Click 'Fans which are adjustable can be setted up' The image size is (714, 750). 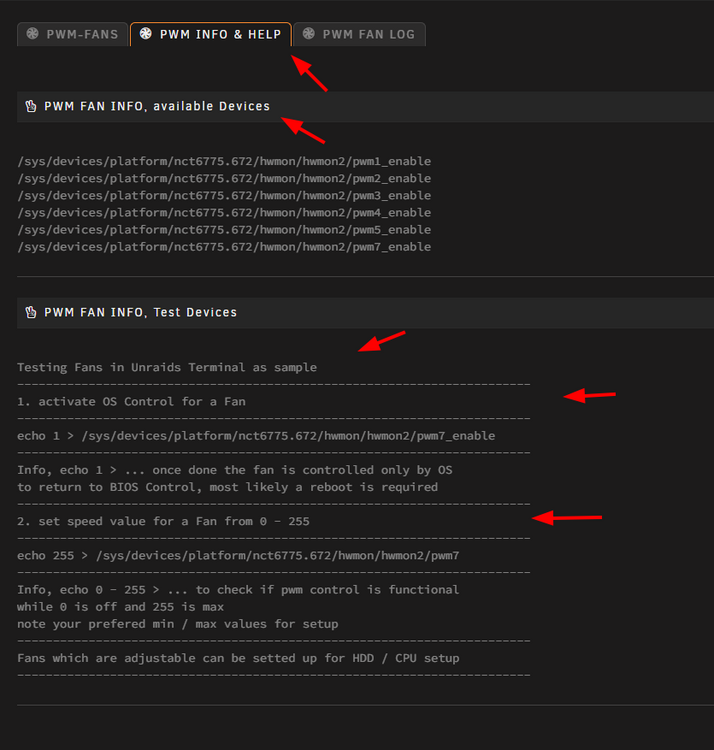click(x=238, y=658)
